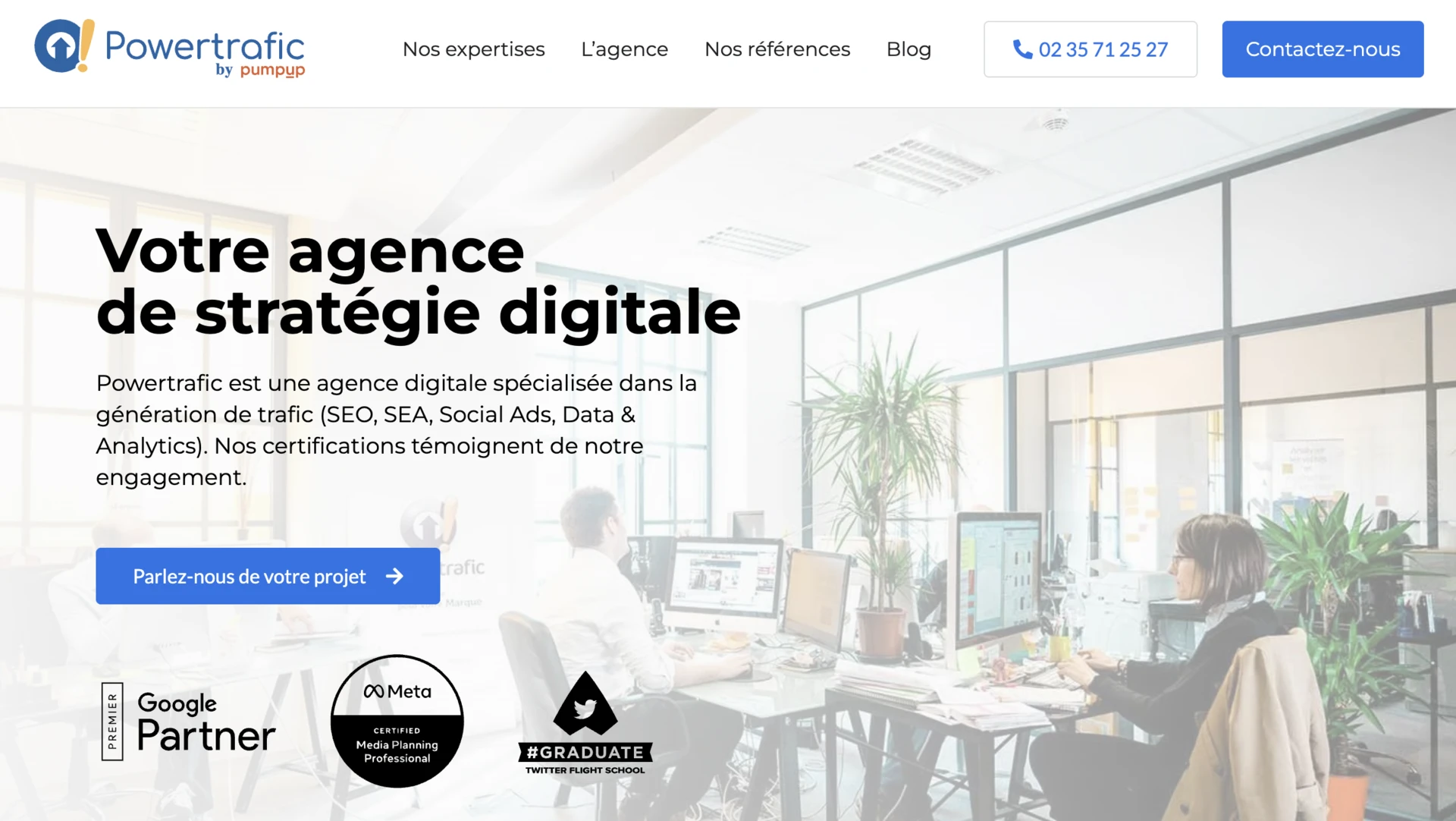
Task: Click the Contactez-nous button
Action: pyautogui.click(x=1323, y=49)
